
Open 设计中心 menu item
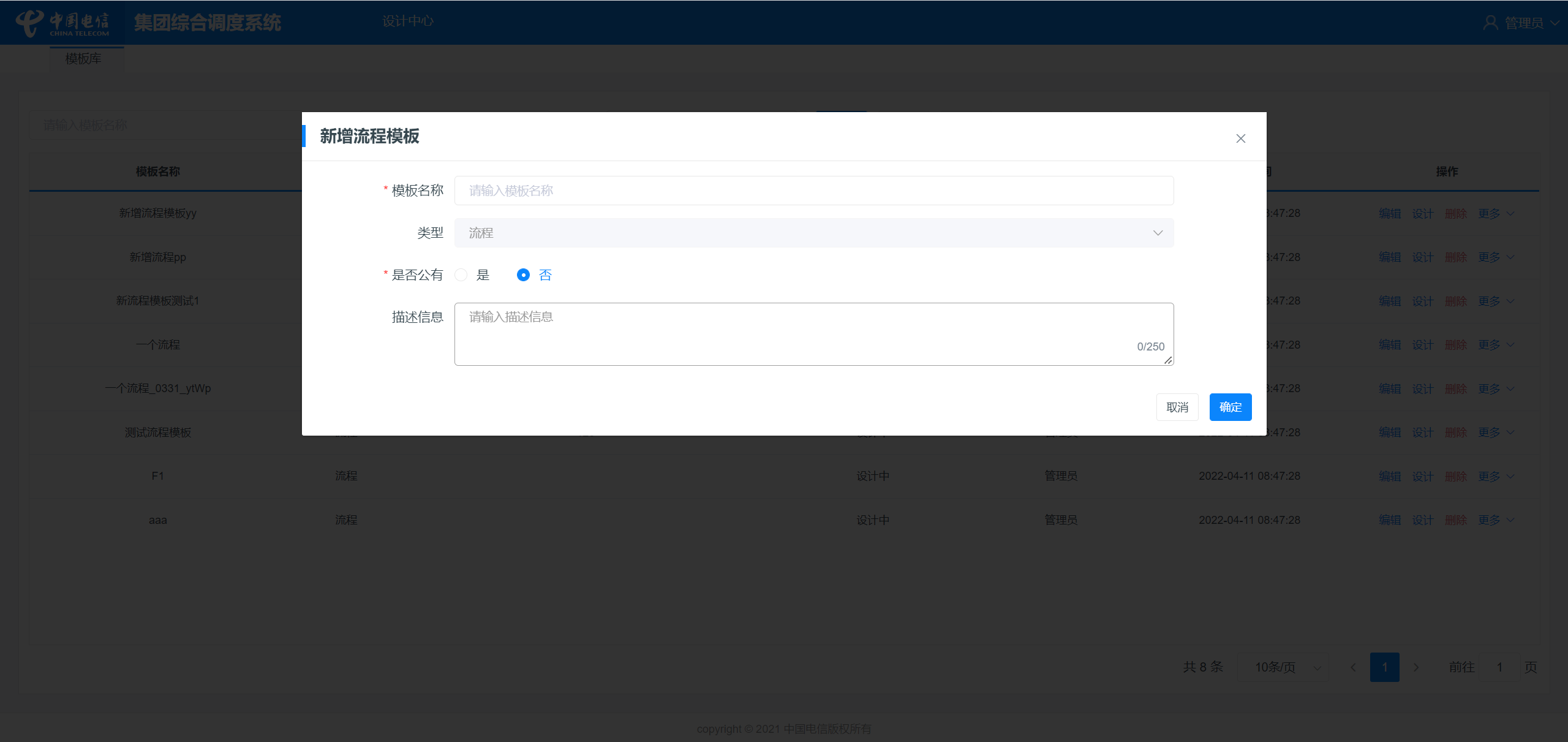tap(407, 21)
